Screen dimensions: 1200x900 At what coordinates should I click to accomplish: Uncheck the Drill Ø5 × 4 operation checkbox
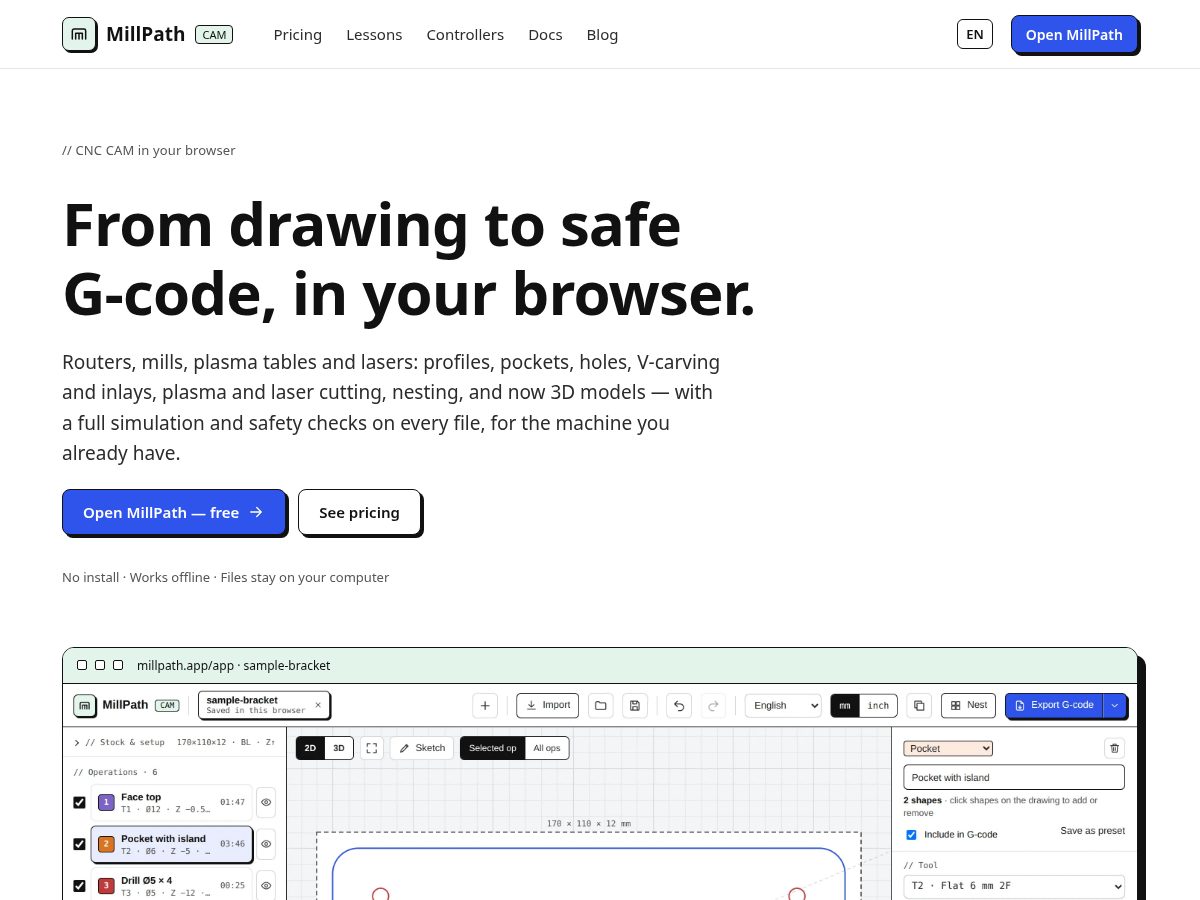pos(79,886)
